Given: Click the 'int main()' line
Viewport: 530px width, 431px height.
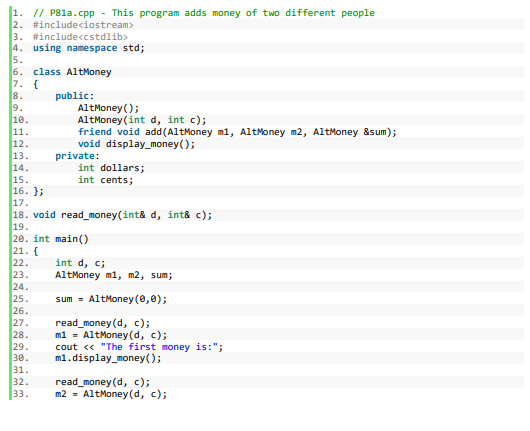Looking at the screenshot, I should click(x=61, y=239).
